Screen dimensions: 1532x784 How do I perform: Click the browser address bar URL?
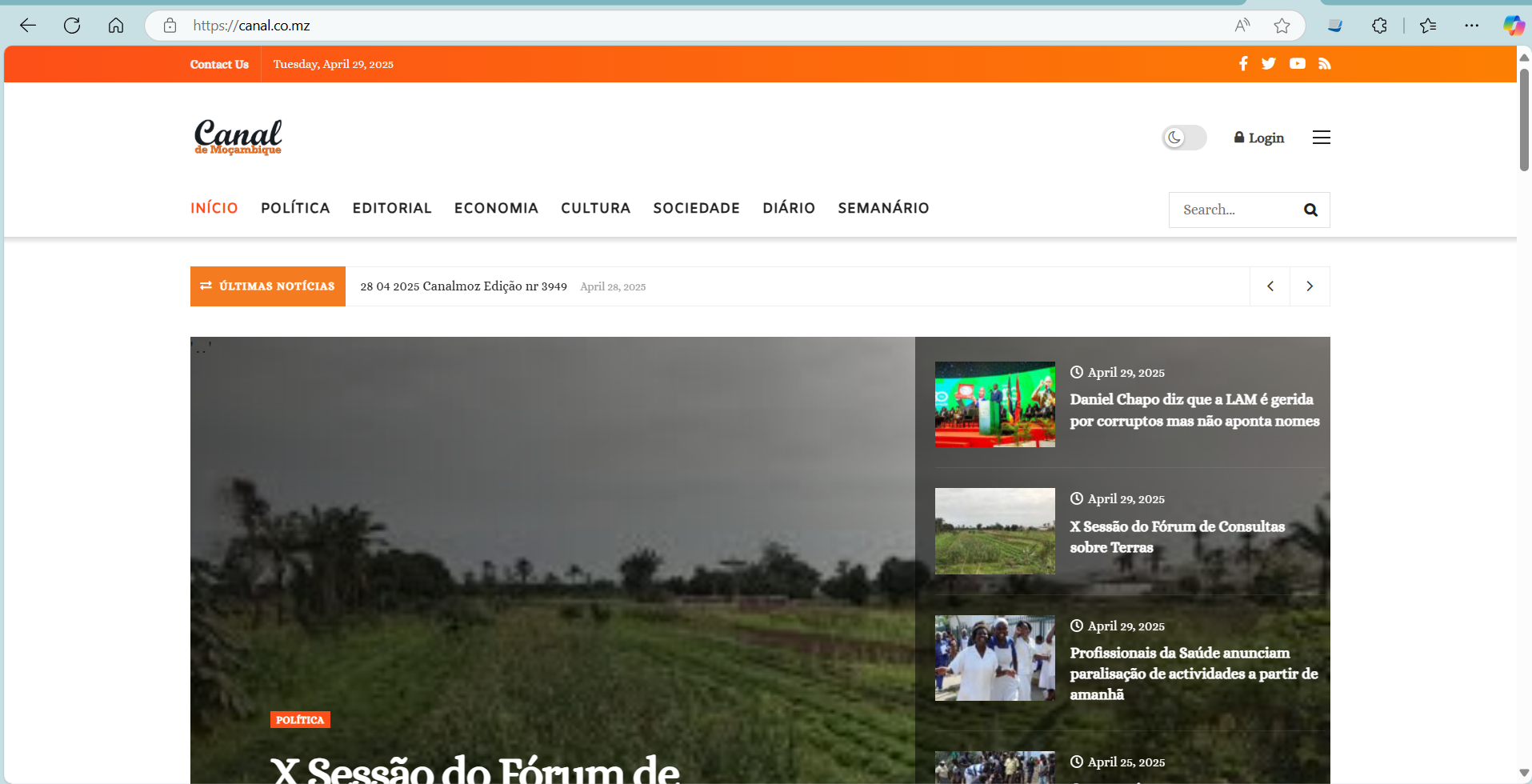pyautogui.click(x=251, y=26)
